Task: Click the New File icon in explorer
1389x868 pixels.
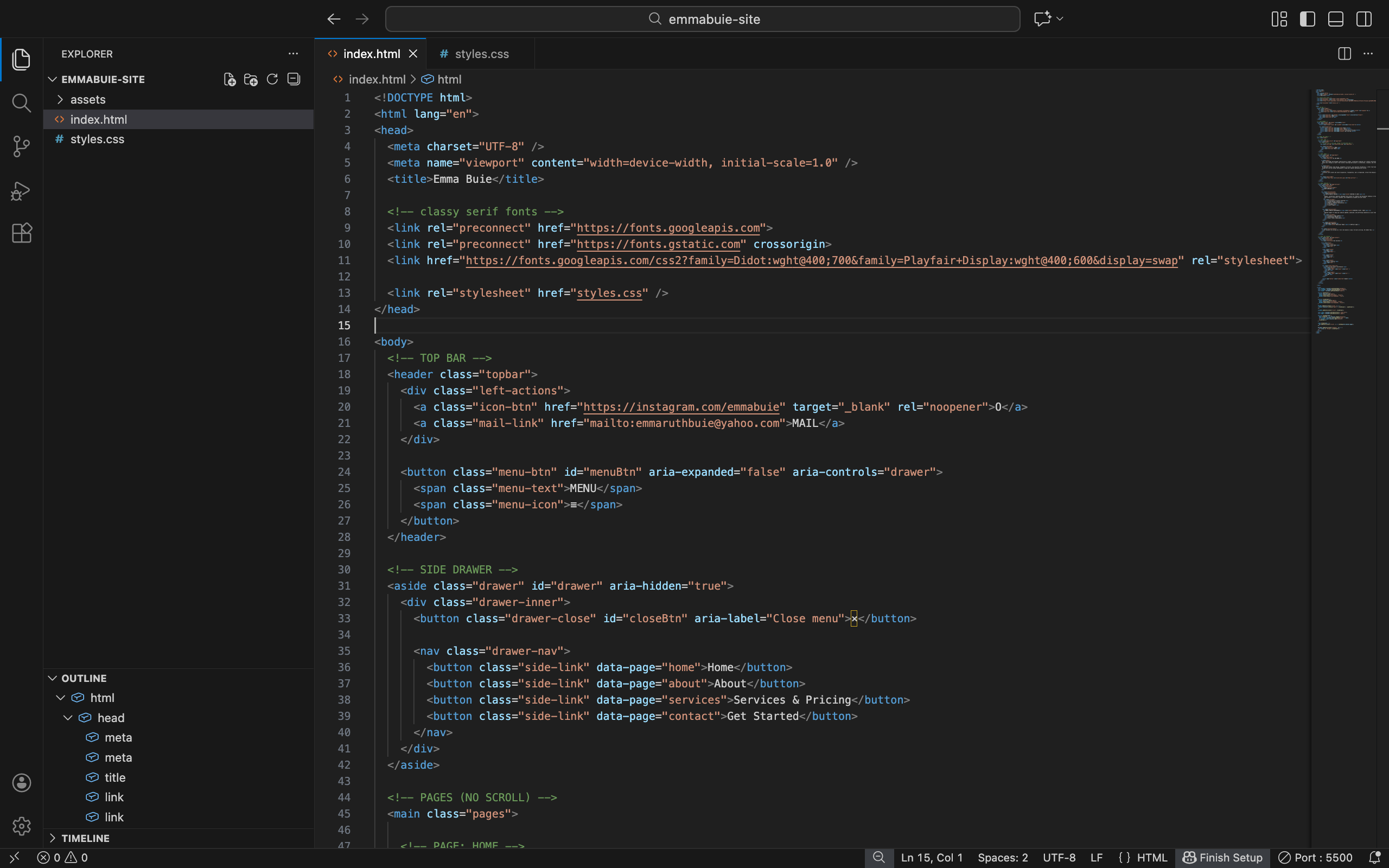Action: click(x=230, y=79)
